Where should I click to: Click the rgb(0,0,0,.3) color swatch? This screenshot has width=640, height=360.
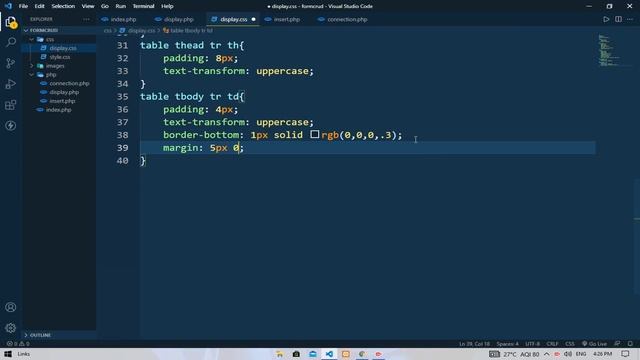[315, 134]
